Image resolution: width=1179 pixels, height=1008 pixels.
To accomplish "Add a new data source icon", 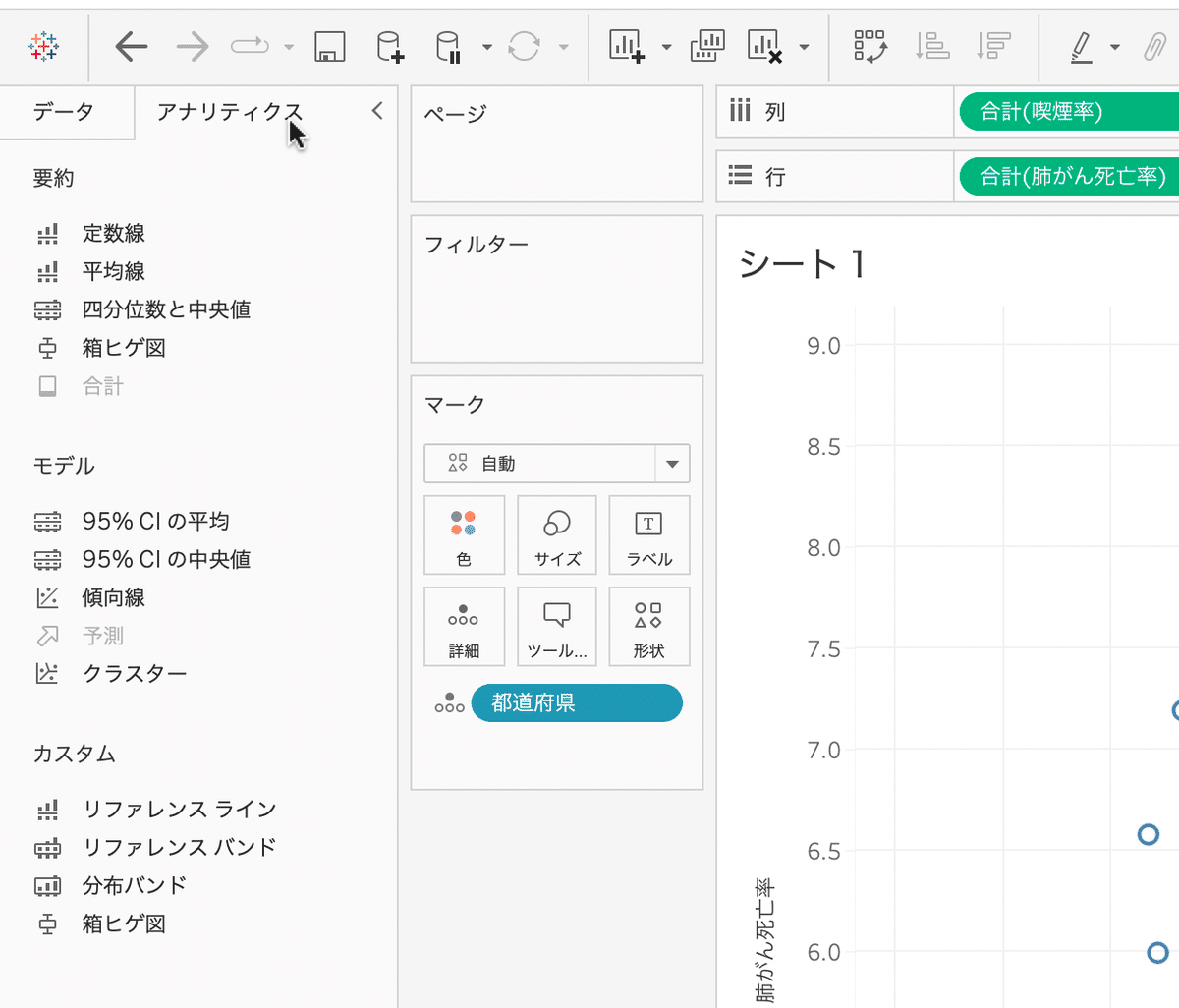I will [390, 46].
